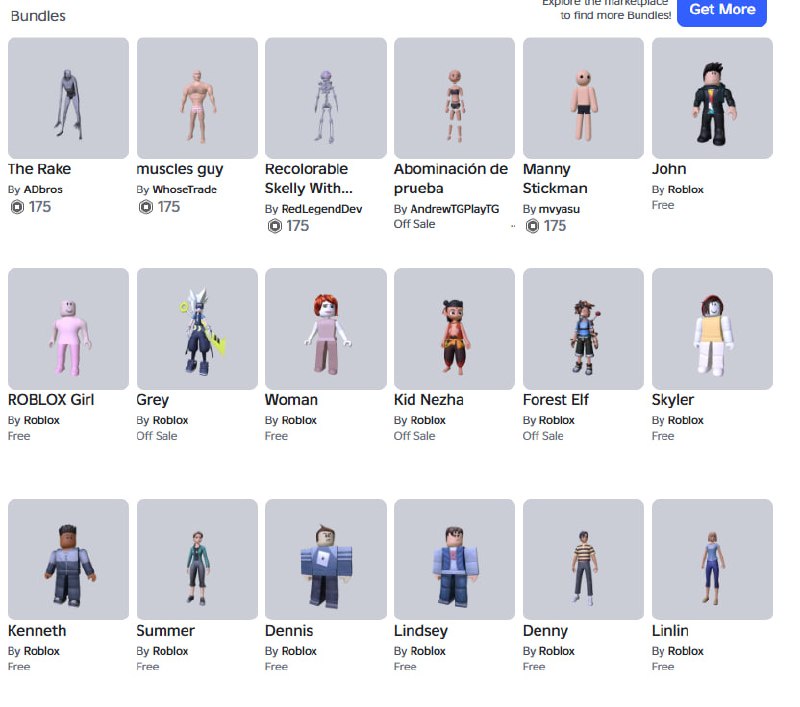Viewport: 800px width, 707px height.
Task: Click the Forest Elf title text
Action: (556, 400)
